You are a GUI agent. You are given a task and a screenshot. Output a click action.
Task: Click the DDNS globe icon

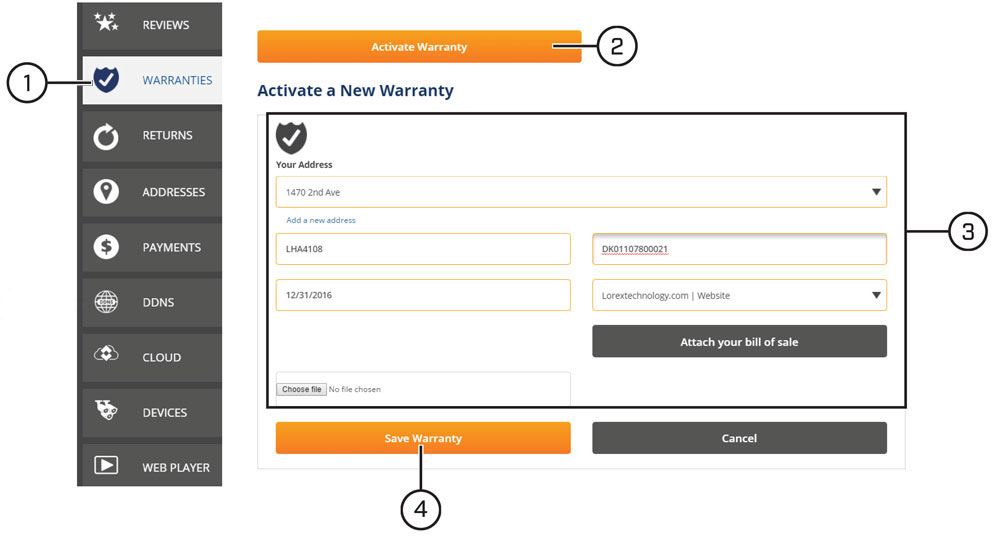pyautogui.click(x=106, y=302)
